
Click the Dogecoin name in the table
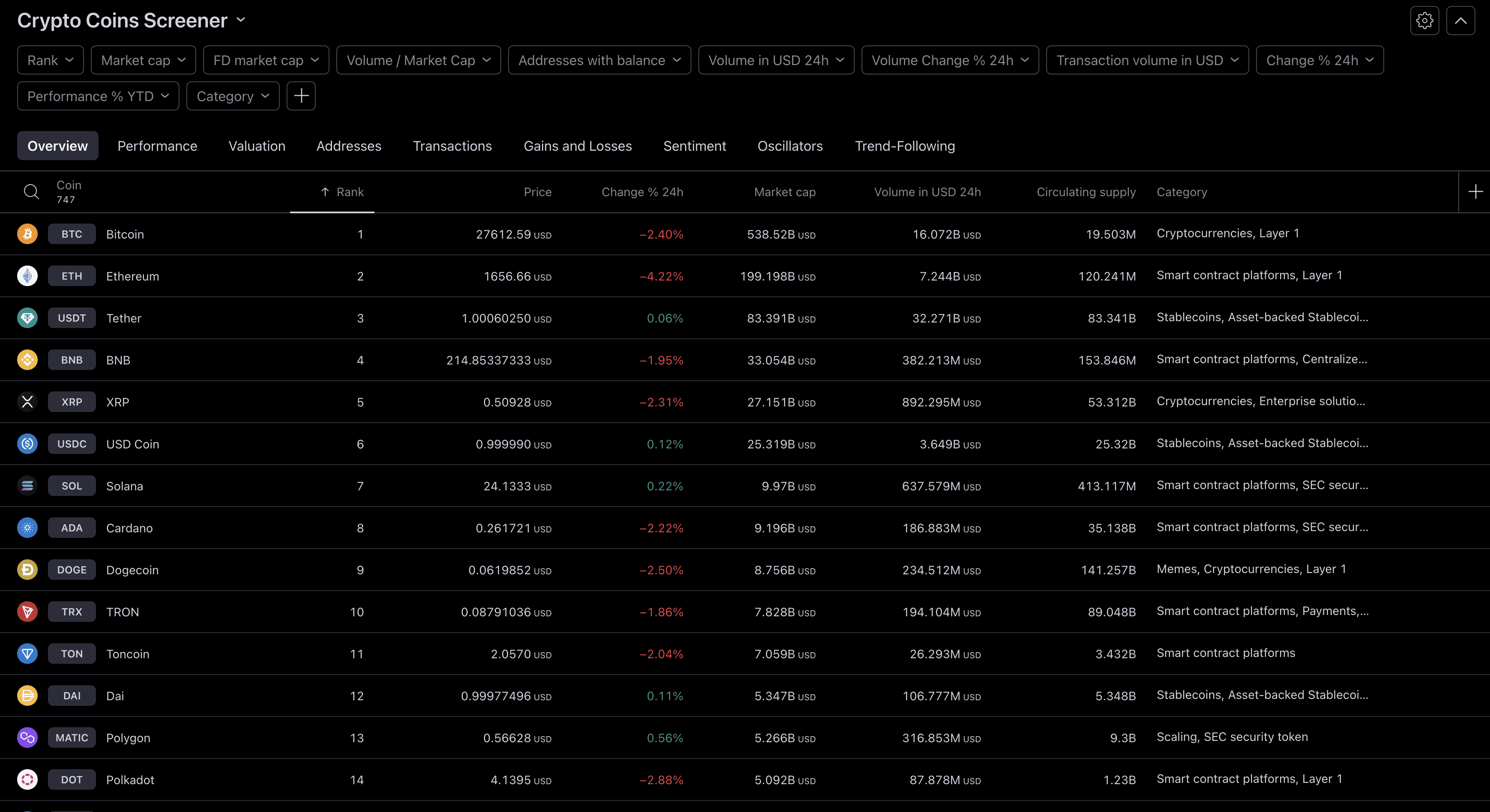132,570
